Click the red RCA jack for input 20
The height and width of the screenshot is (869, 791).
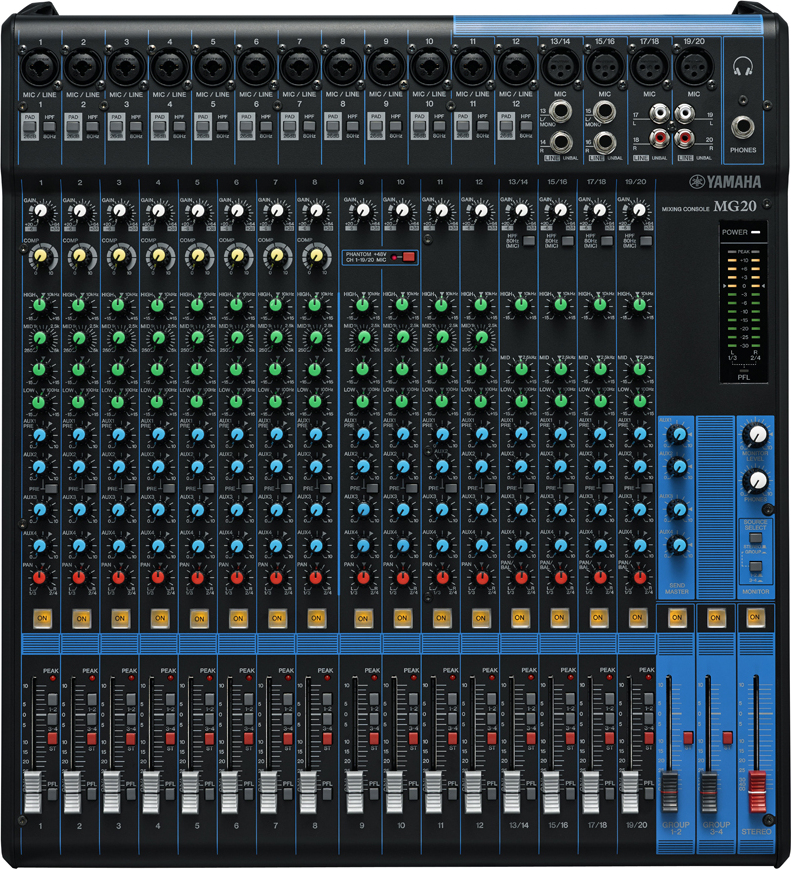click(x=685, y=137)
